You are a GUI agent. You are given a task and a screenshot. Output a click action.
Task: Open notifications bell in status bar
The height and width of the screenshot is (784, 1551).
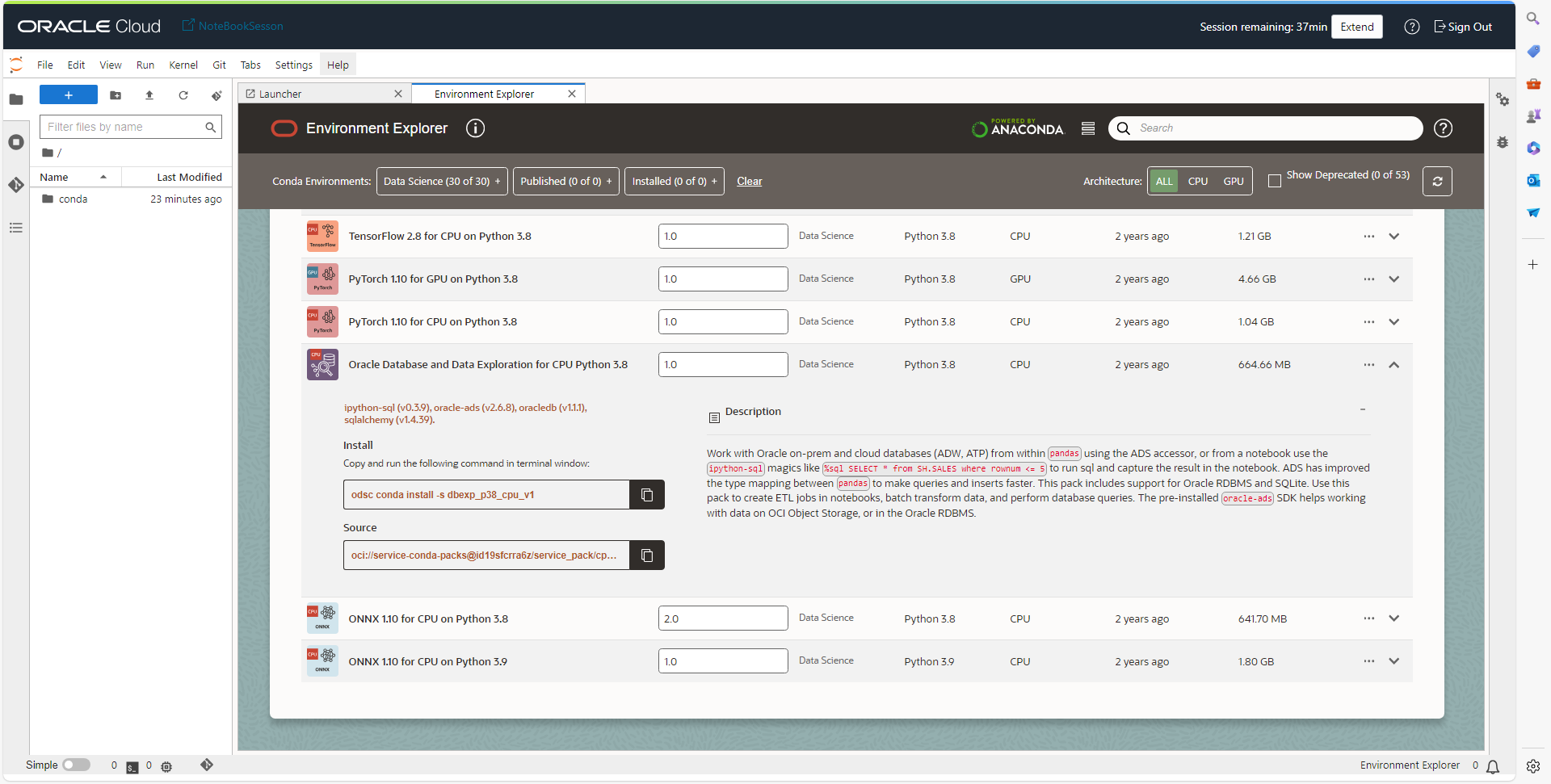click(1493, 766)
